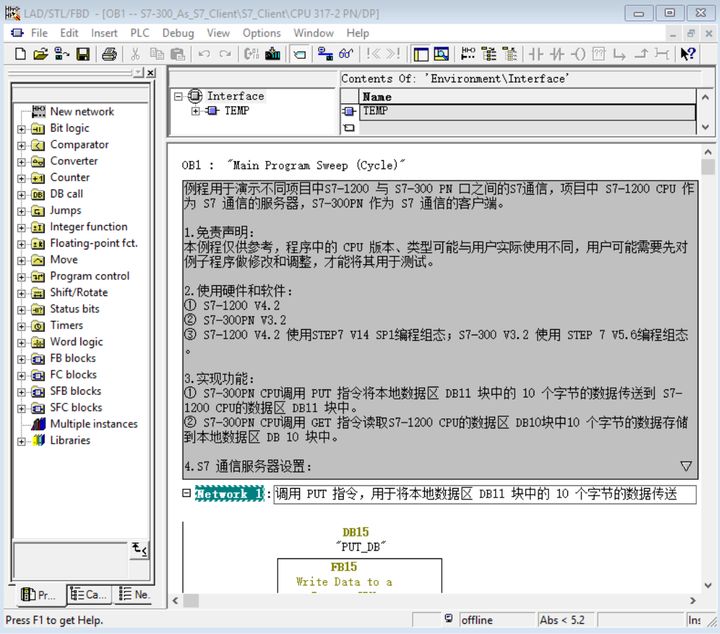Click the Monitor glasses icon
The height and width of the screenshot is (634, 720).
click(345, 54)
